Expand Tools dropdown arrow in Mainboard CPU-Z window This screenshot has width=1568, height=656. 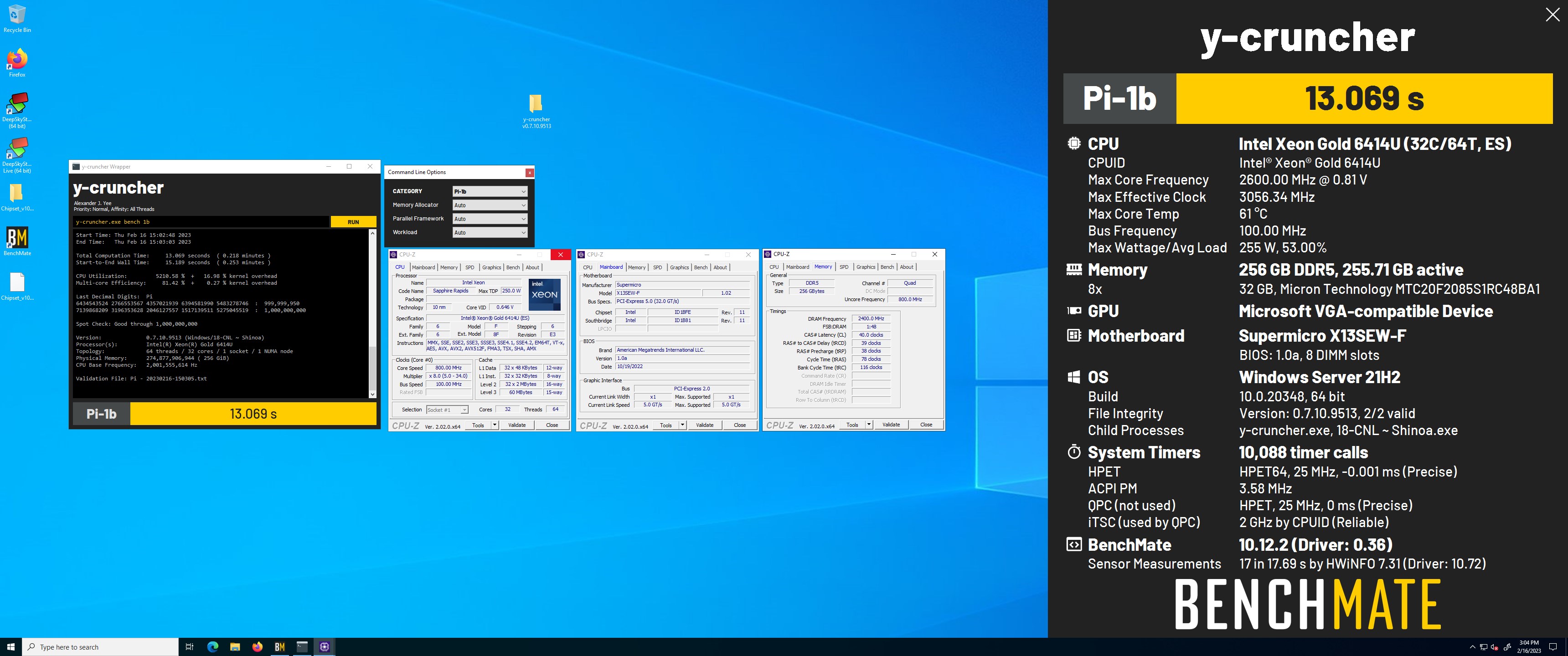click(x=682, y=425)
